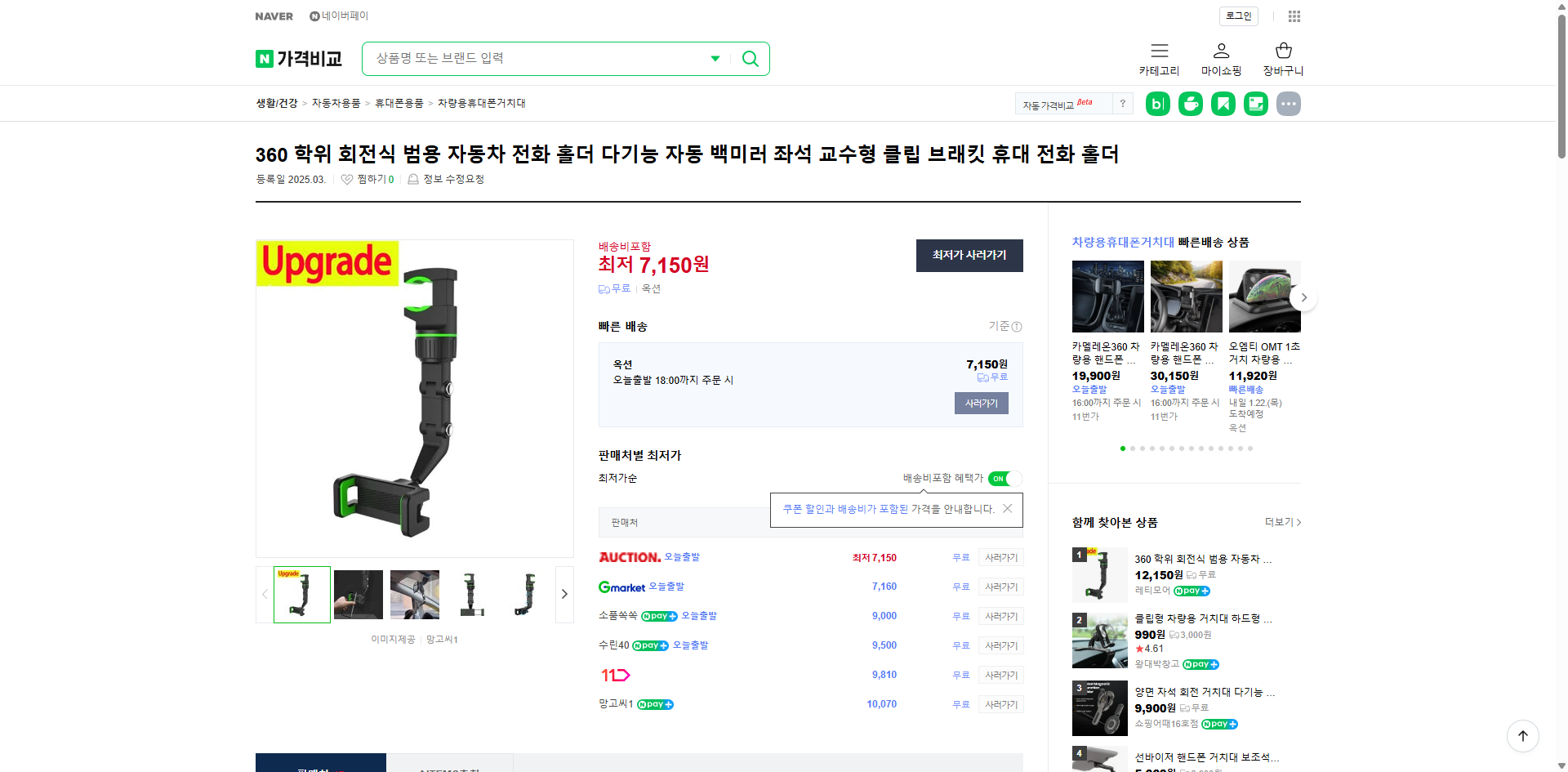Click the green 'bl' Naver blog icon
The width and height of the screenshot is (1568, 772).
point(1157,103)
